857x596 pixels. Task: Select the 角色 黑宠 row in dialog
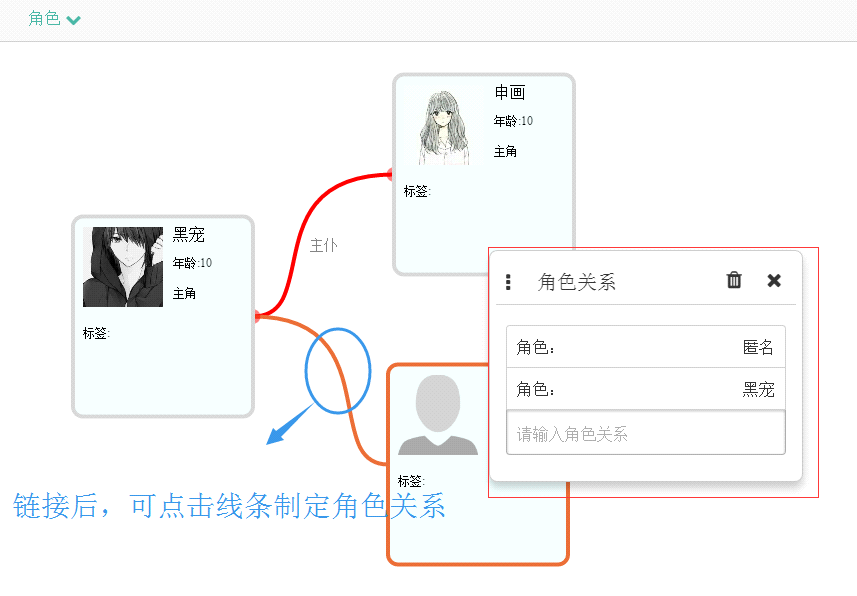645,389
